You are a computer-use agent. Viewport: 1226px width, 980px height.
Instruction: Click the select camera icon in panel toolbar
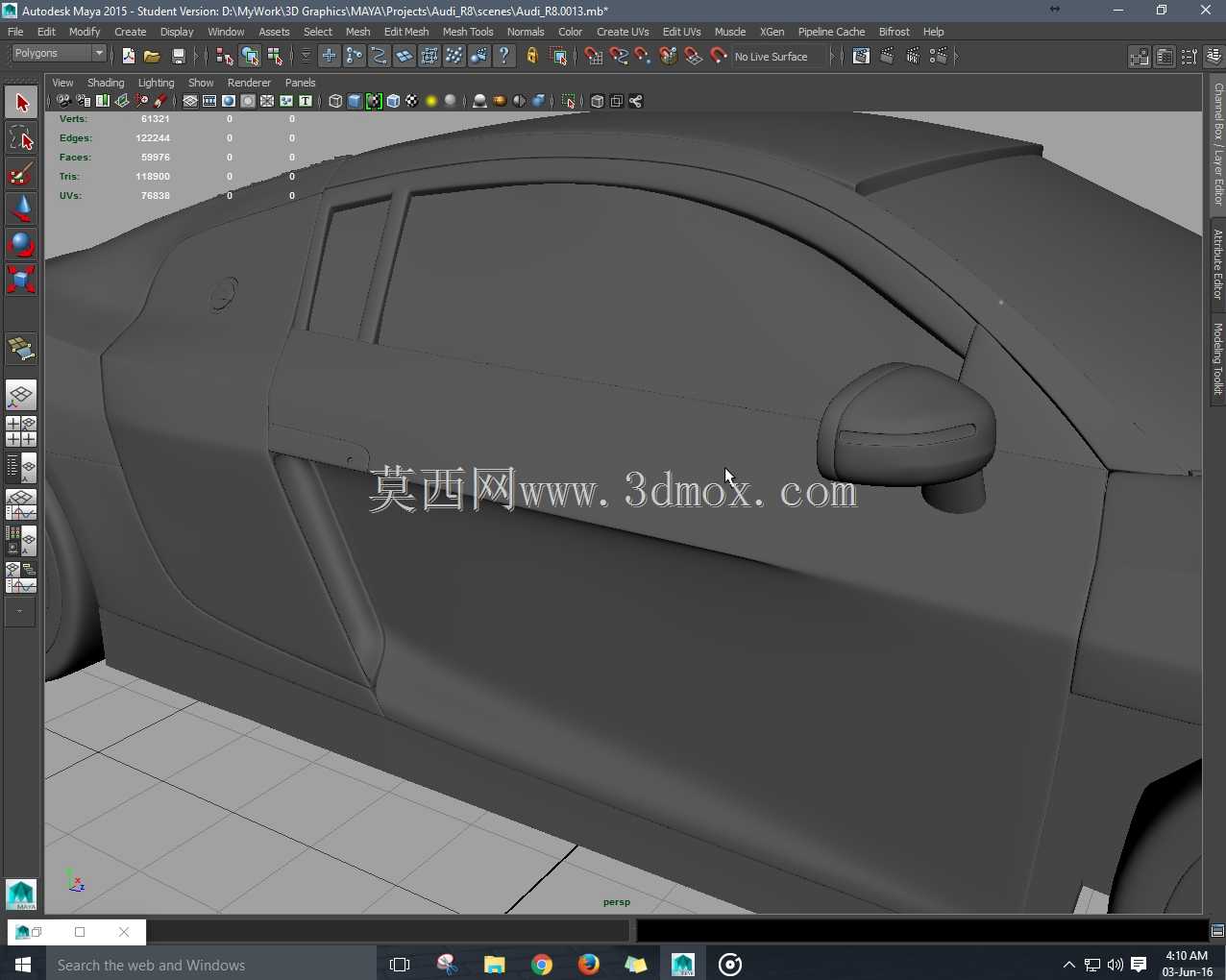pyautogui.click(x=63, y=101)
